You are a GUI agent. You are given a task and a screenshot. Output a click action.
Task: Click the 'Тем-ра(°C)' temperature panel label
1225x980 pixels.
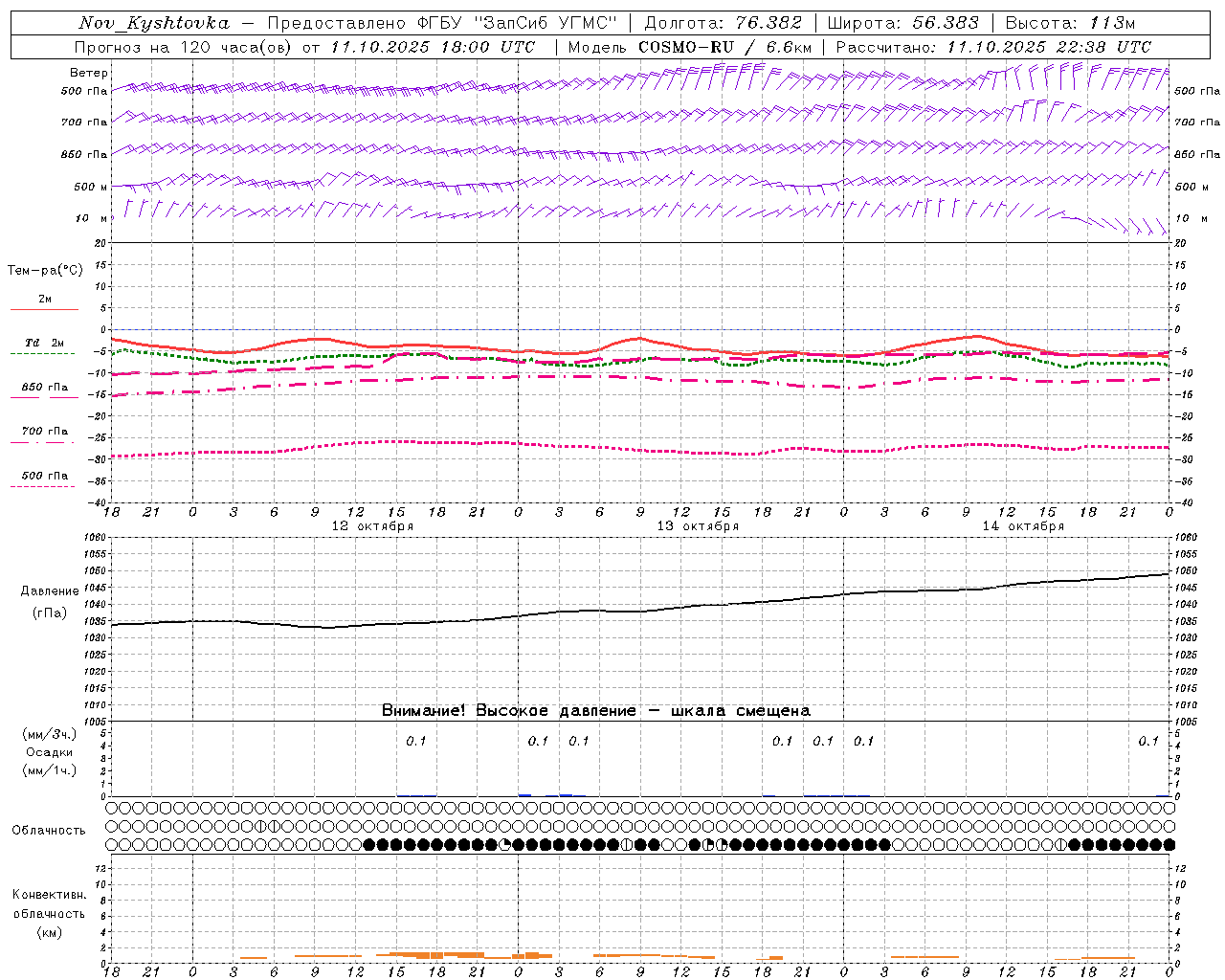(x=45, y=271)
